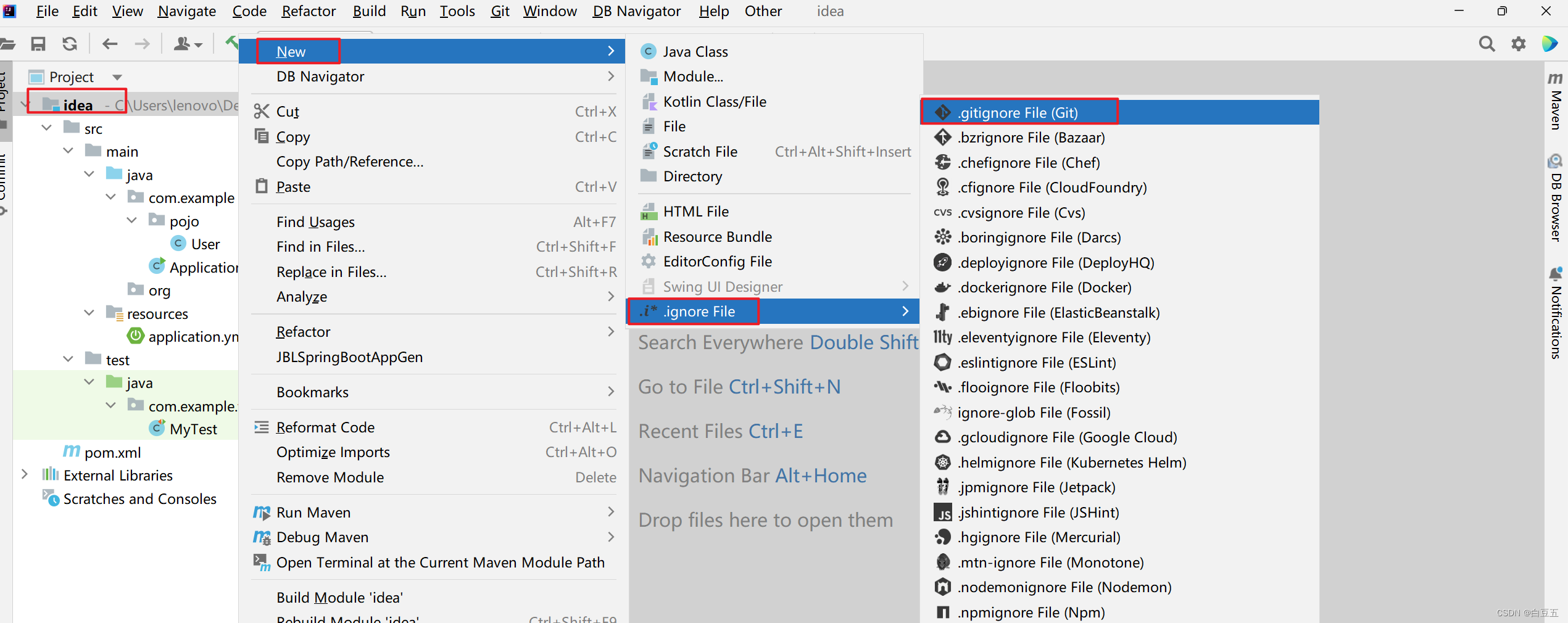Click the Jetpack jpmignore icon
The width and height of the screenshot is (1568, 623).
942,487
